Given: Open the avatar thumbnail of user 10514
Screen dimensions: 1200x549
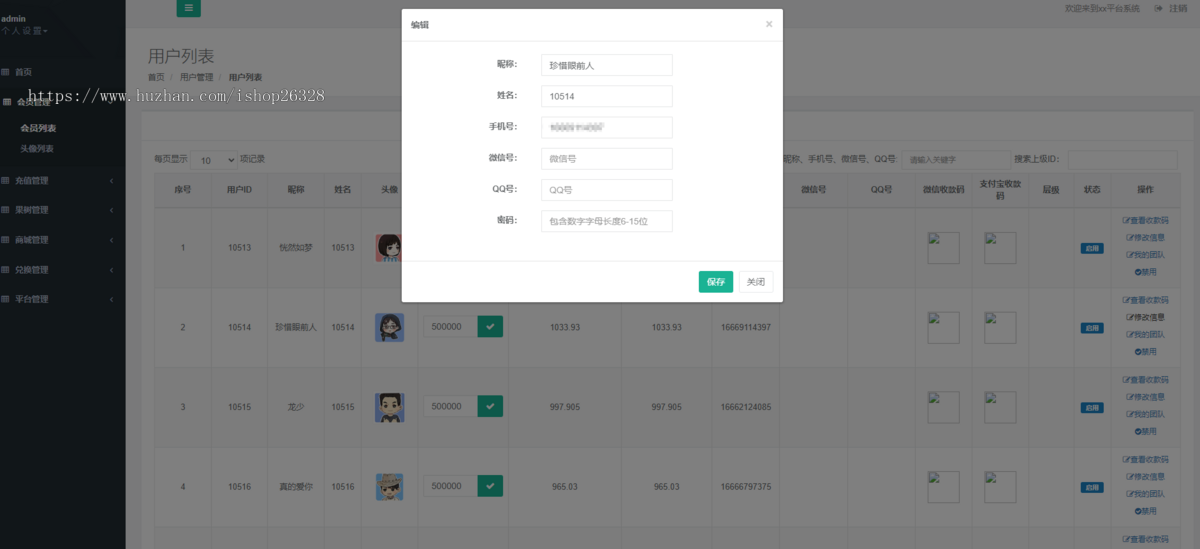Looking at the screenshot, I should pos(389,327).
